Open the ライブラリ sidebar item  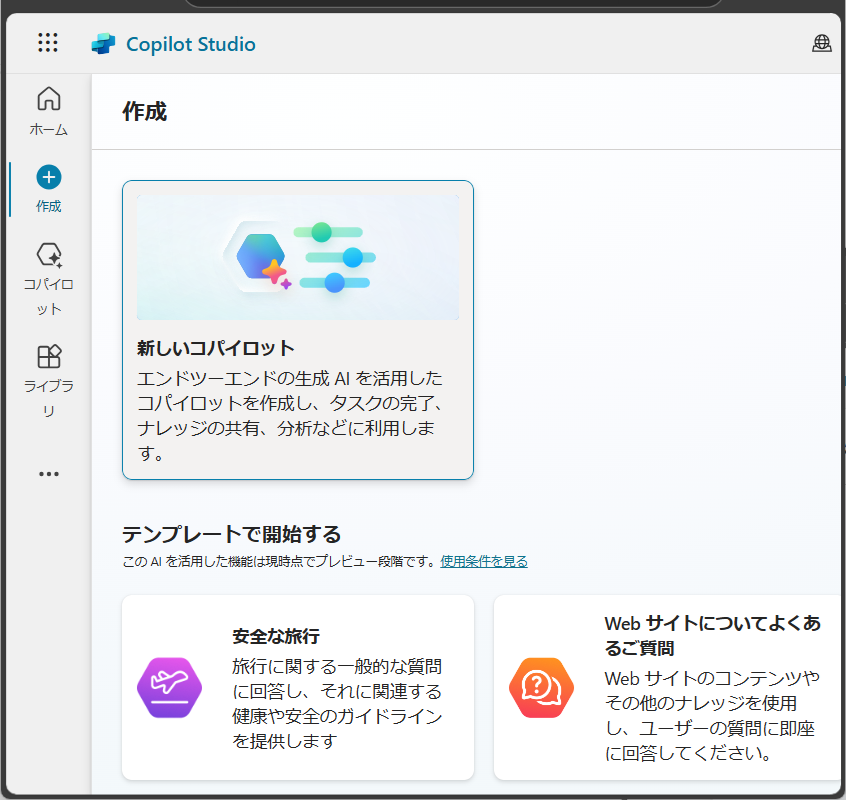tap(49, 381)
